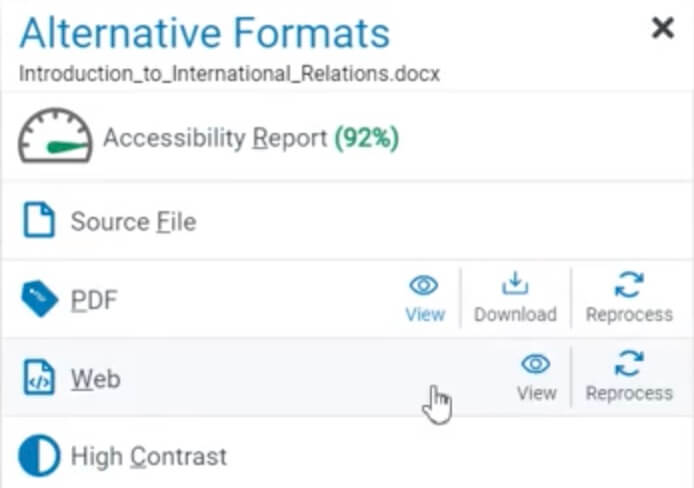Select the PDF format label
The image size is (694, 488).
94,301
